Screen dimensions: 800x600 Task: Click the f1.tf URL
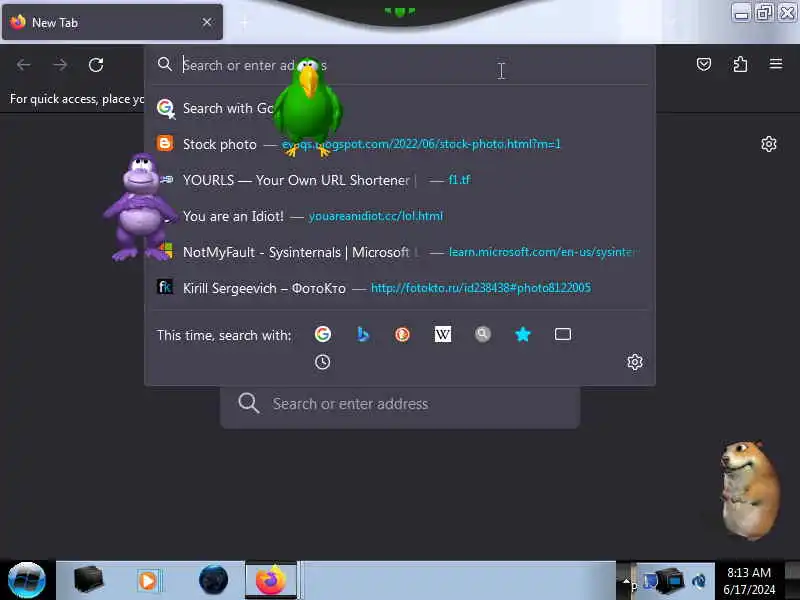click(x=459, y=180)
